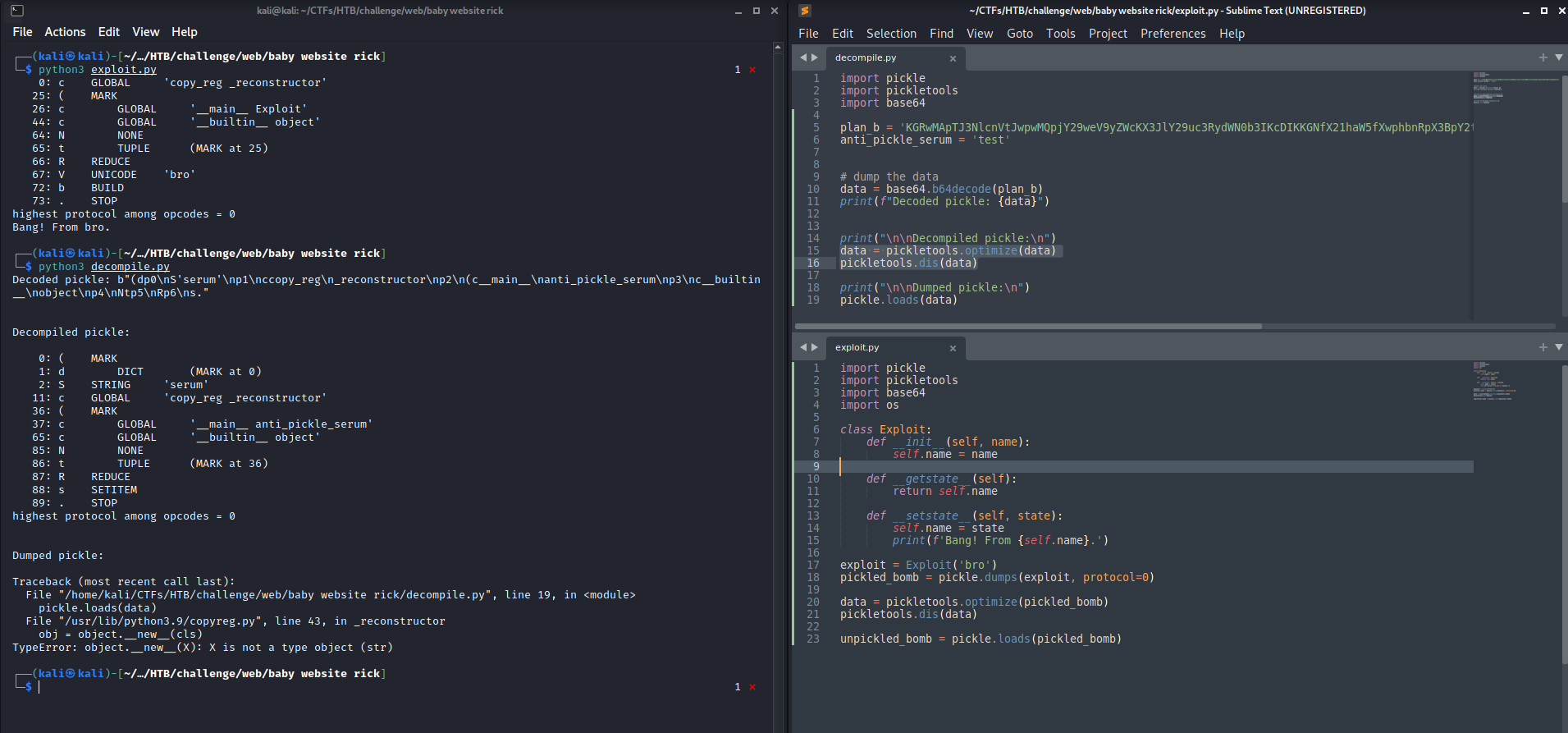
Task: Click the right tab-scroll arrow beside decompile.py
Action: pyautogui.click(x=814, y=57)
